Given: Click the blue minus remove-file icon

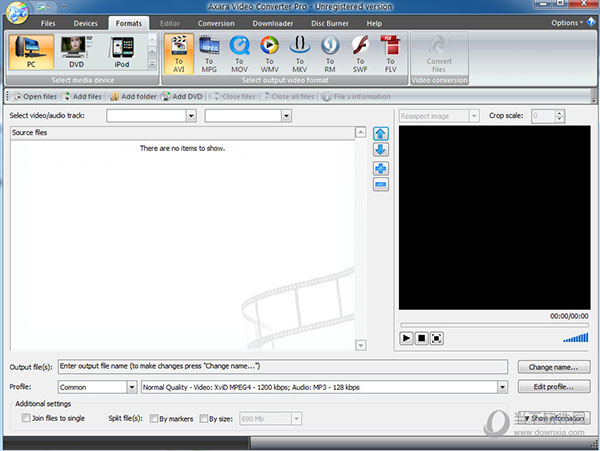Looking at the screenshot, I should click(x=380, y=184).
